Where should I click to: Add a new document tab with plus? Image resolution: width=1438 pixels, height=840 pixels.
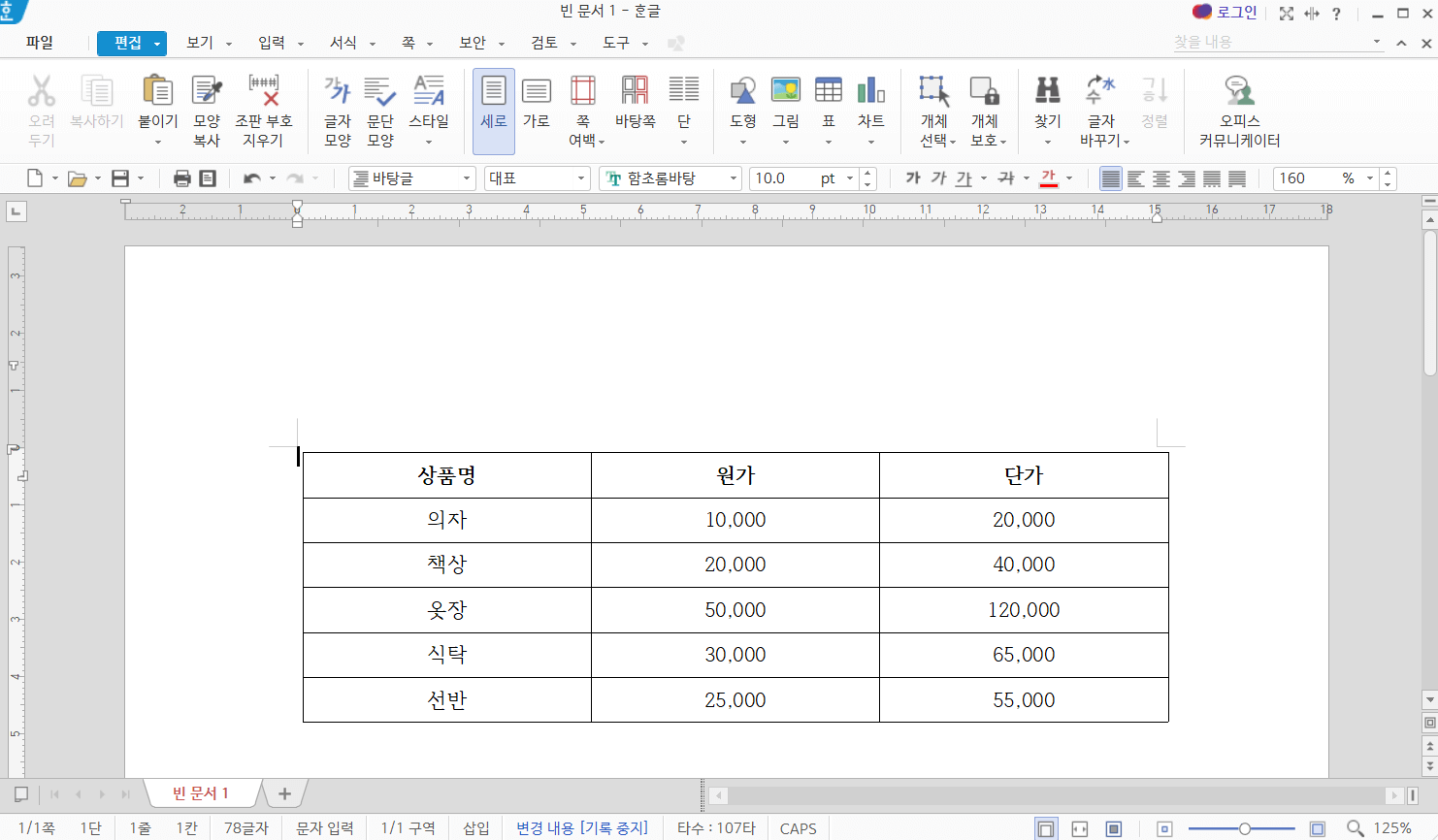point(284,793)
